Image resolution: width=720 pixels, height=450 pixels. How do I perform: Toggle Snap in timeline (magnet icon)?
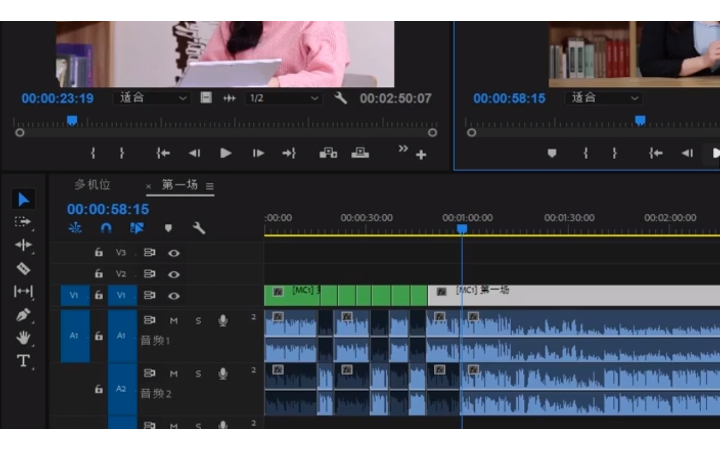[x=106, y=228]
